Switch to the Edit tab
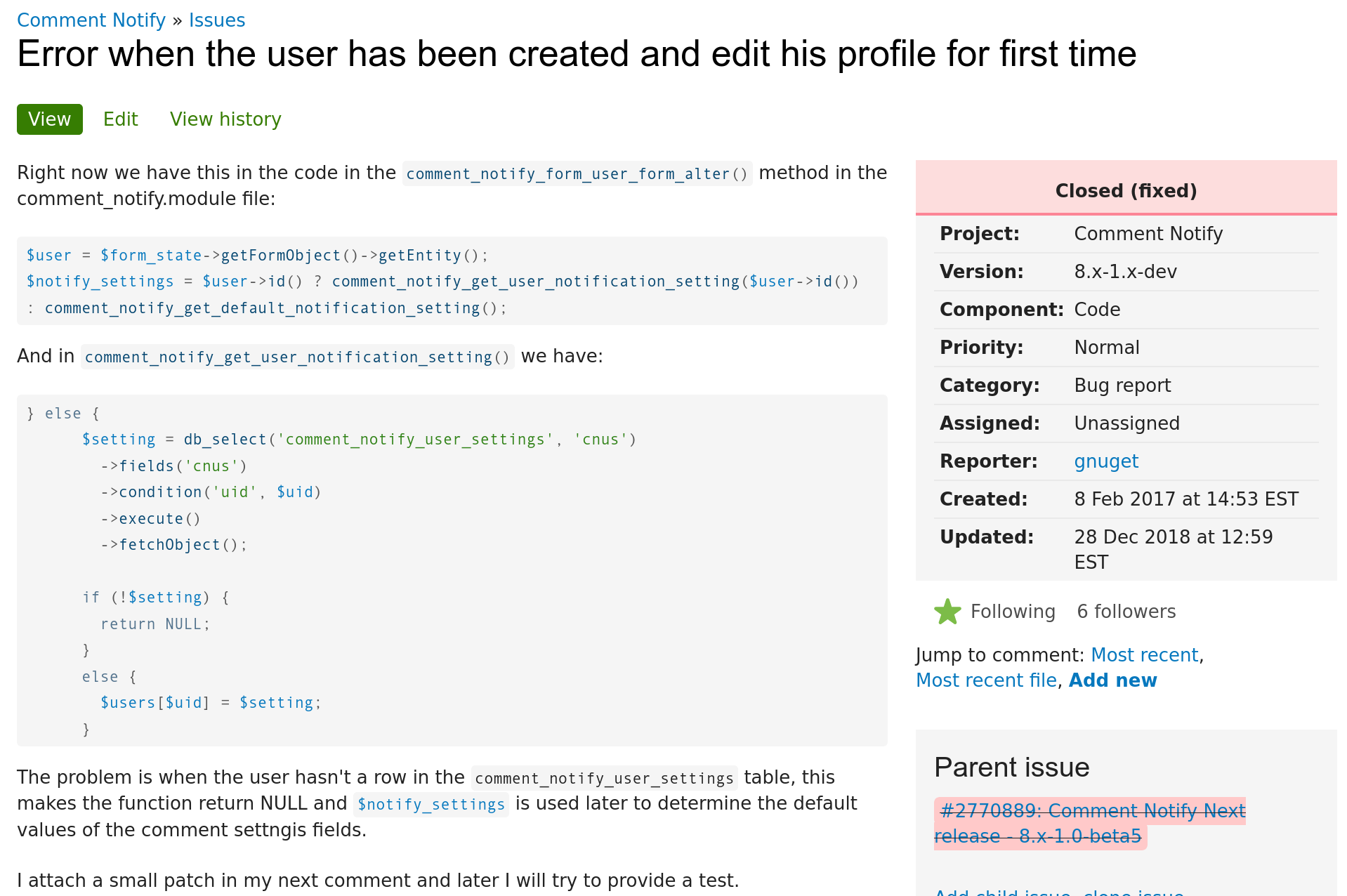Viewport: 1347px width, 896px height. point(121,119)
